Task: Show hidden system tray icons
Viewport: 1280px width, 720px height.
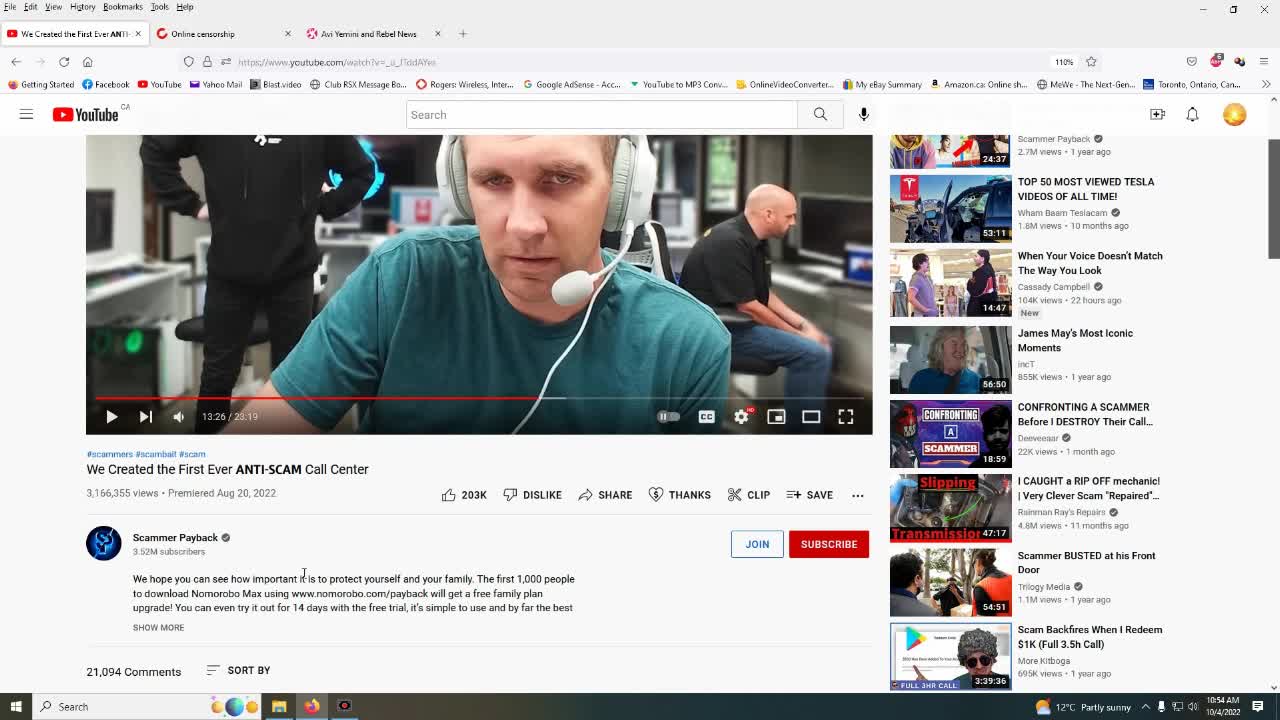Action: point(1146,707)
